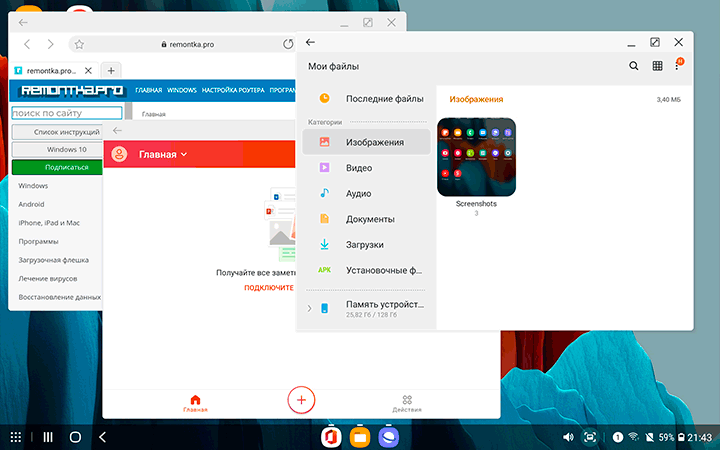Screen dimensions: 720x450
Task: Open the Office account profile icon
Action: 119,154
